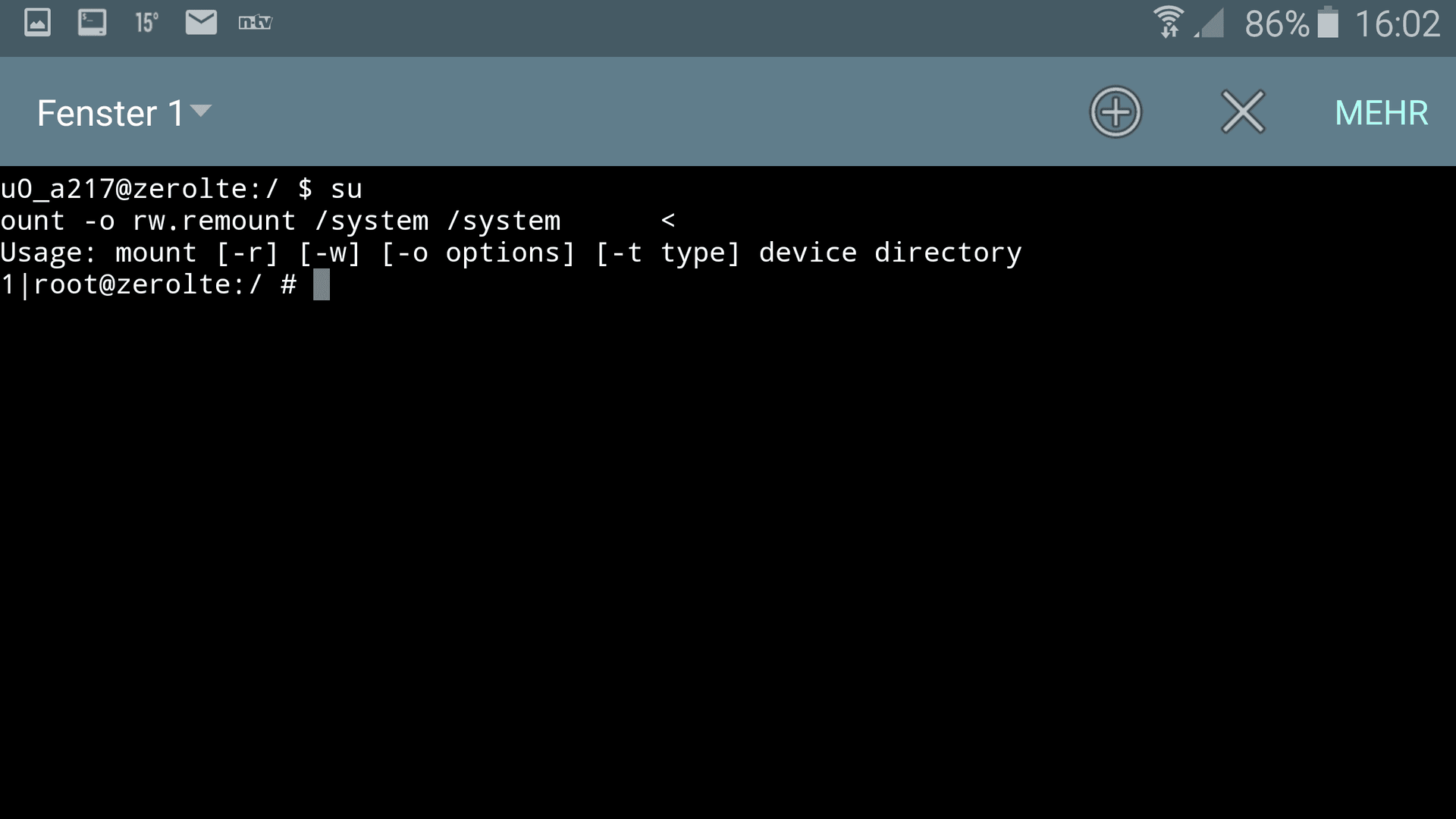Tap the mount Usage output line
This screenshot has width=1456, height=819.
(x=511, y=253)
